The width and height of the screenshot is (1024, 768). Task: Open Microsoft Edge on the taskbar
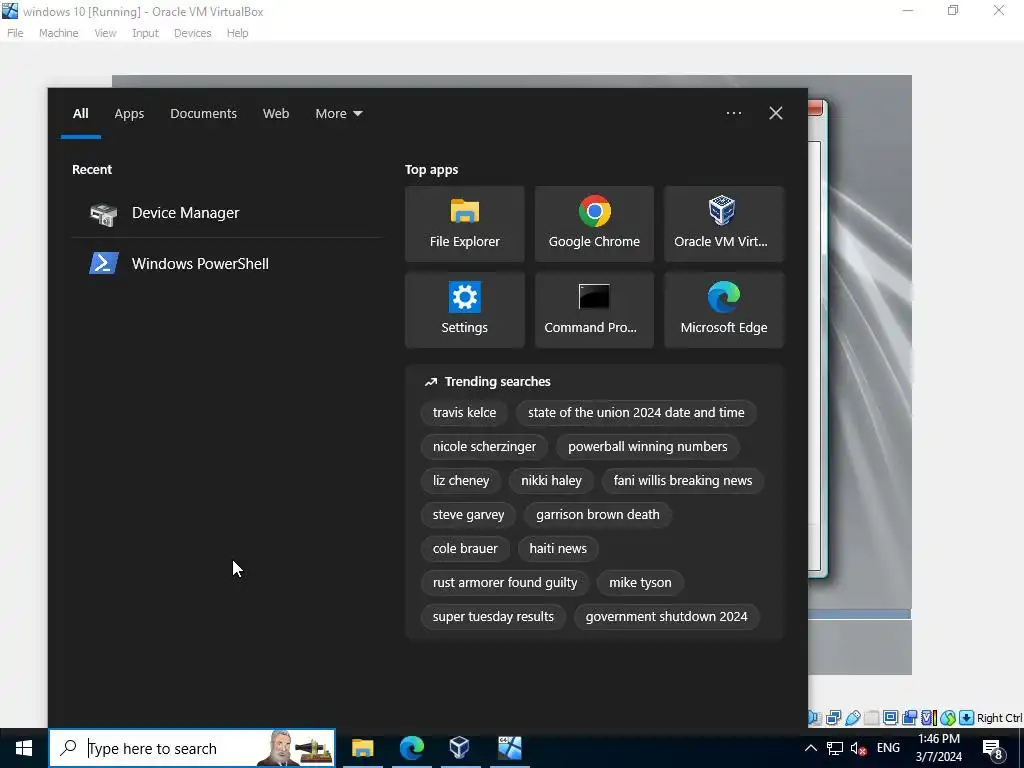(x=411, y=748)
